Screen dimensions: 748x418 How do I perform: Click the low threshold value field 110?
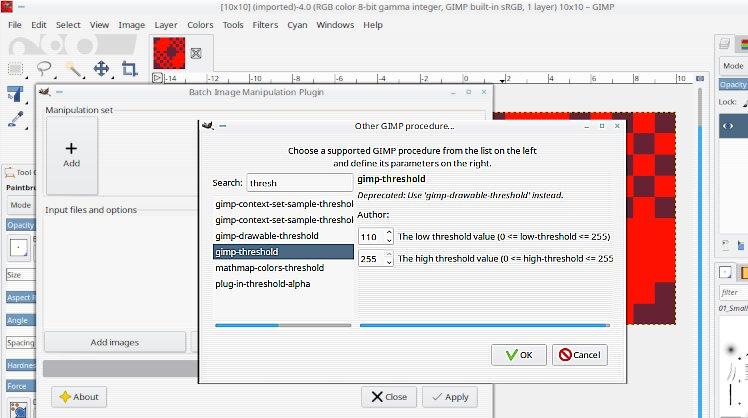[x=372, y=237]
